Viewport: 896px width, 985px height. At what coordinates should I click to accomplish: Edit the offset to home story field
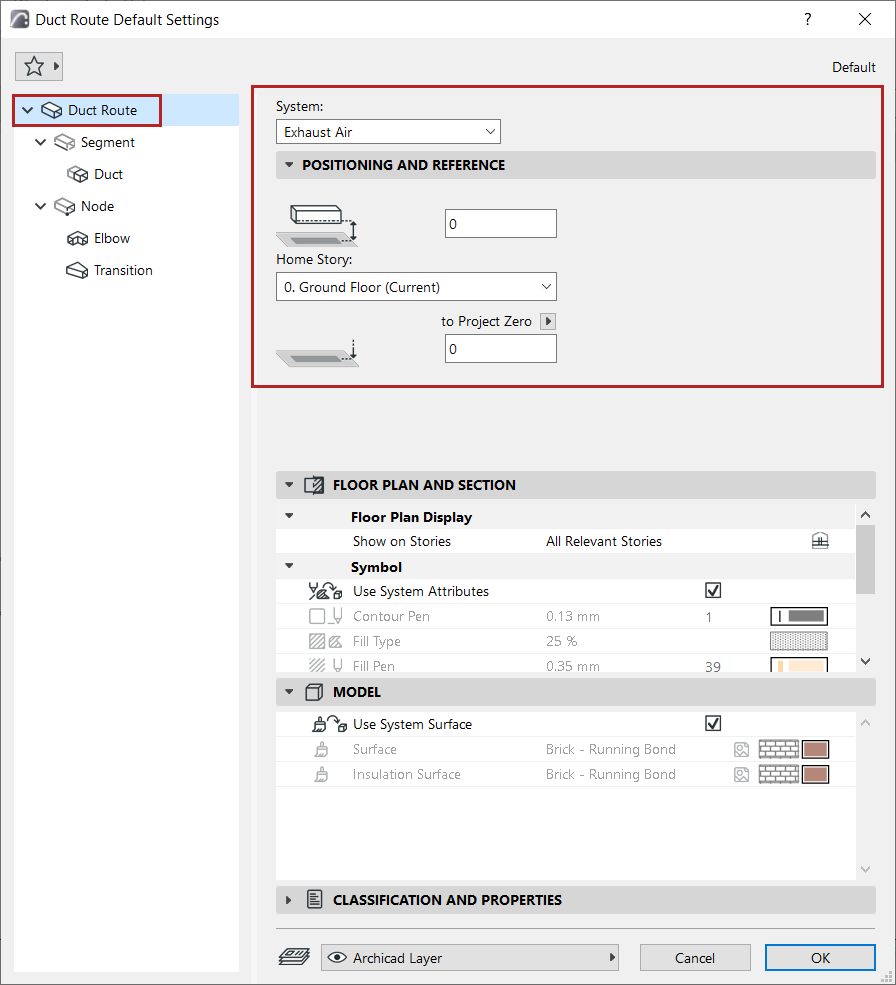[500, 224]
